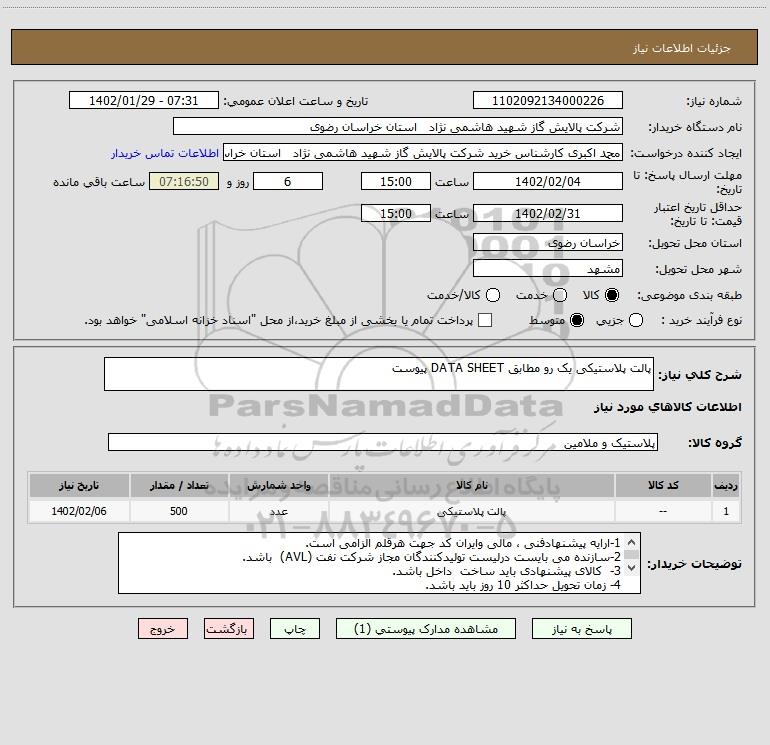Click the بازگشت back button
770x745 pixels.
[229, 629]
